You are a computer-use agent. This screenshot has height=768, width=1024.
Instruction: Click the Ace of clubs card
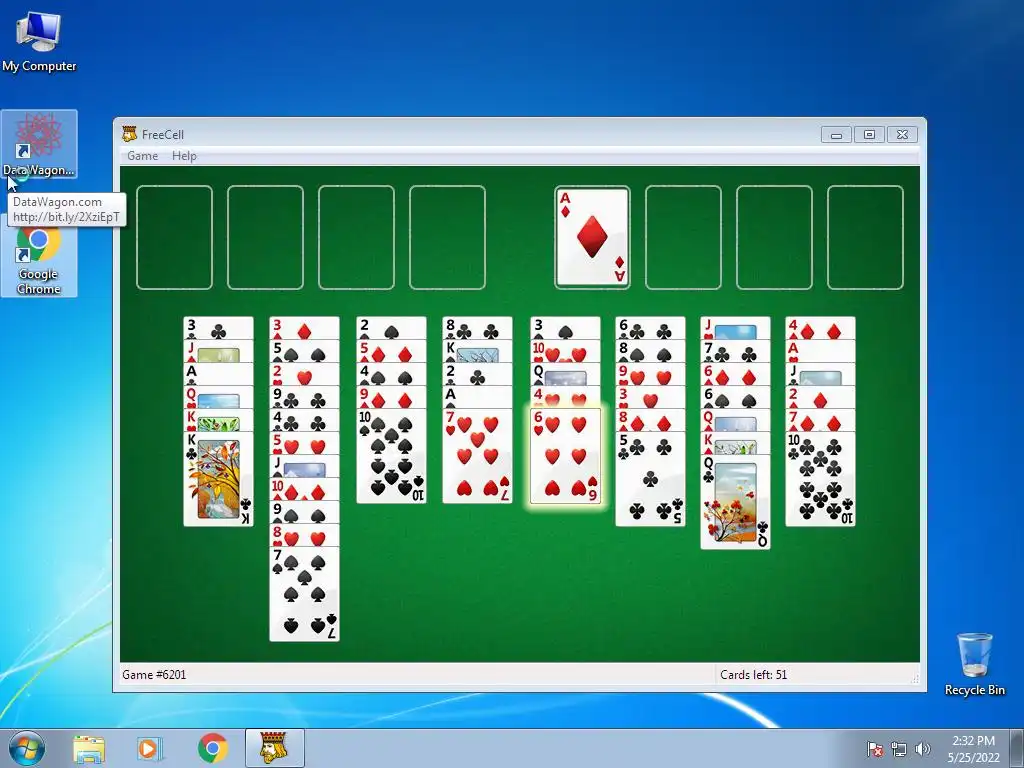tap(218, 374)
